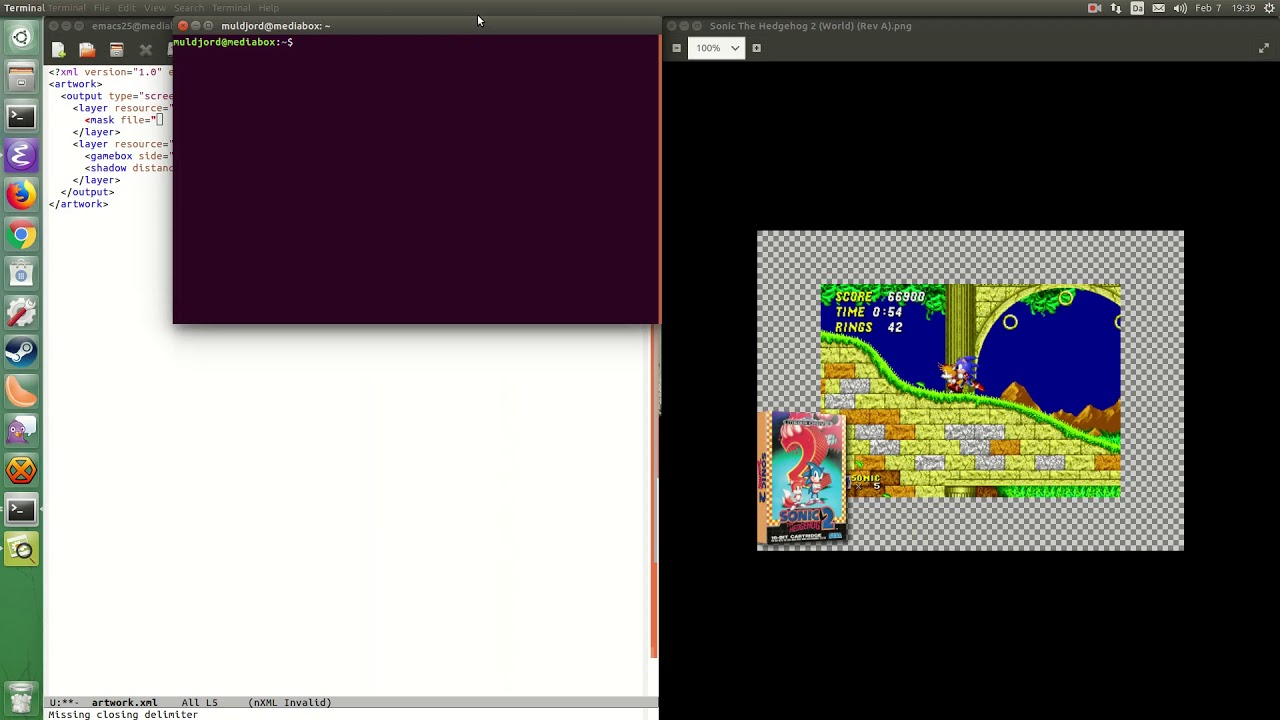Open the Search menu in top bar
This screenshot has width=1280, height=720.
(189, 8)
